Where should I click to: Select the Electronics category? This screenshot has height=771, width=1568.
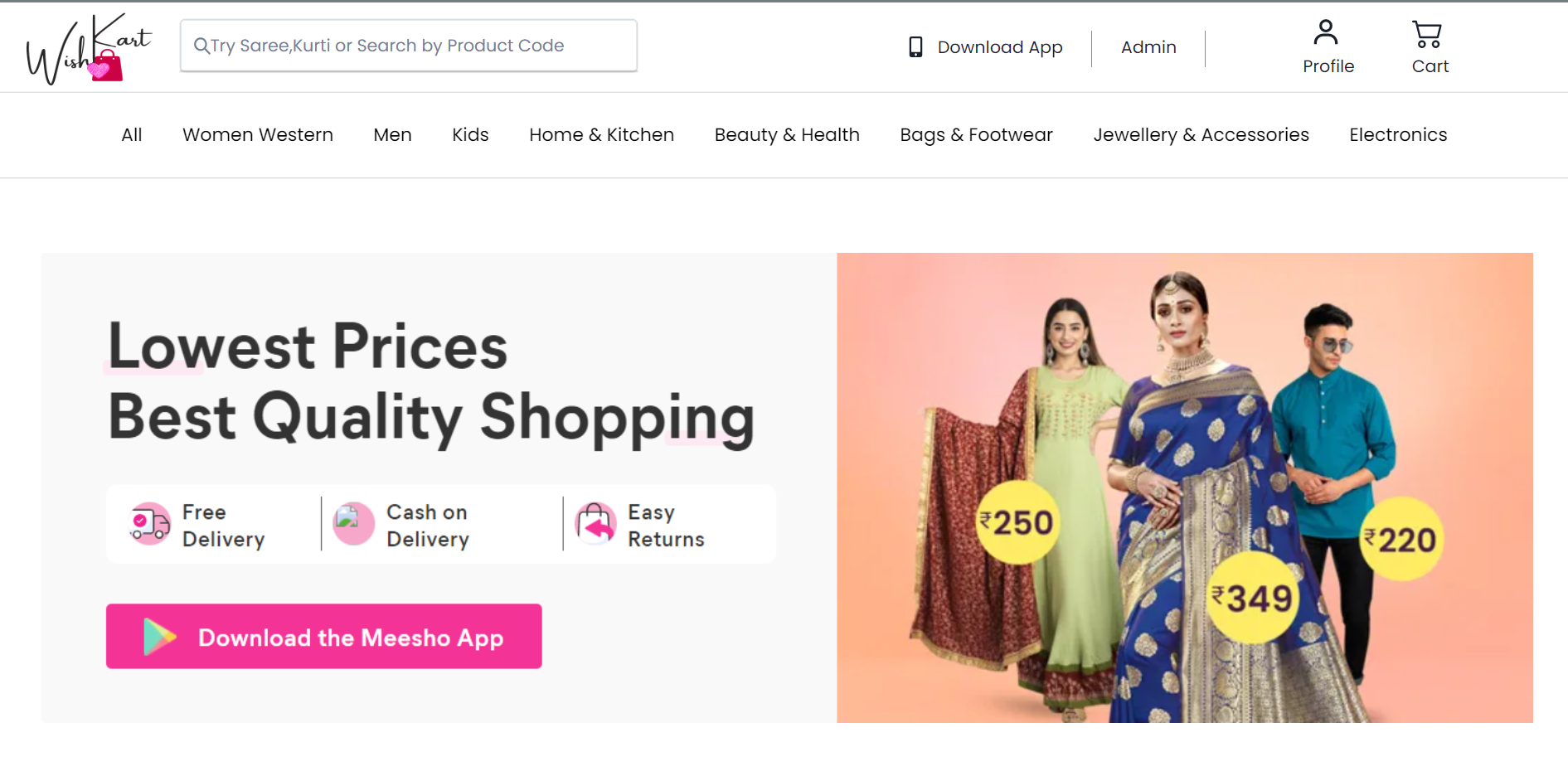click(x=1398, y=135)
